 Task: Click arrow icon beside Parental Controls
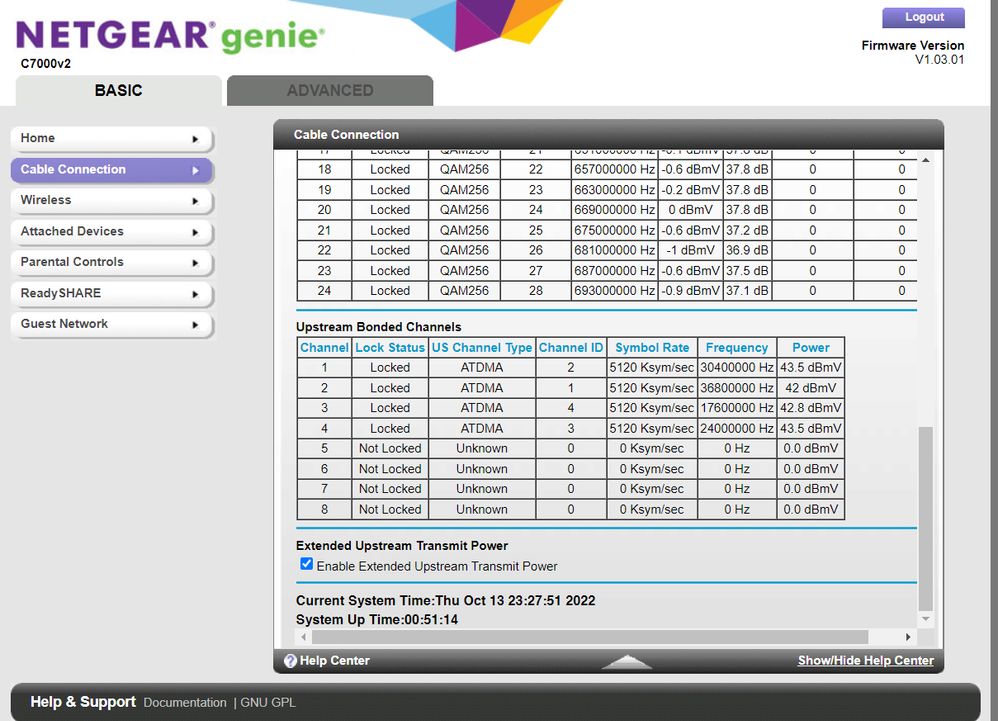click(195, 263)
